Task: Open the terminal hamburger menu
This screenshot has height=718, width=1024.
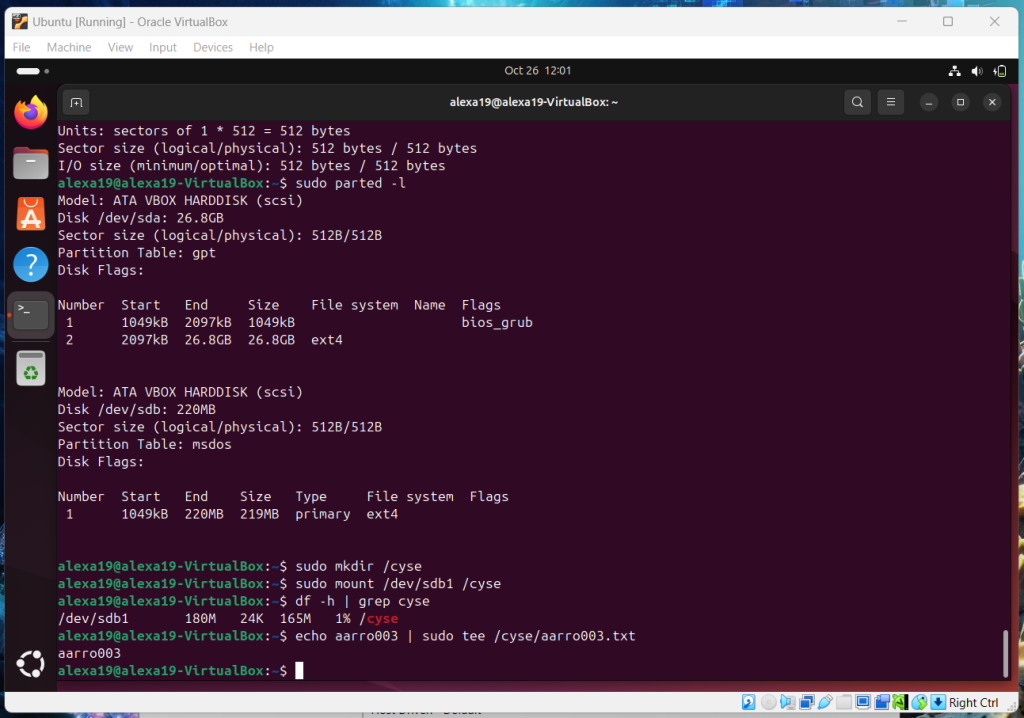Action: click(891, 102)
